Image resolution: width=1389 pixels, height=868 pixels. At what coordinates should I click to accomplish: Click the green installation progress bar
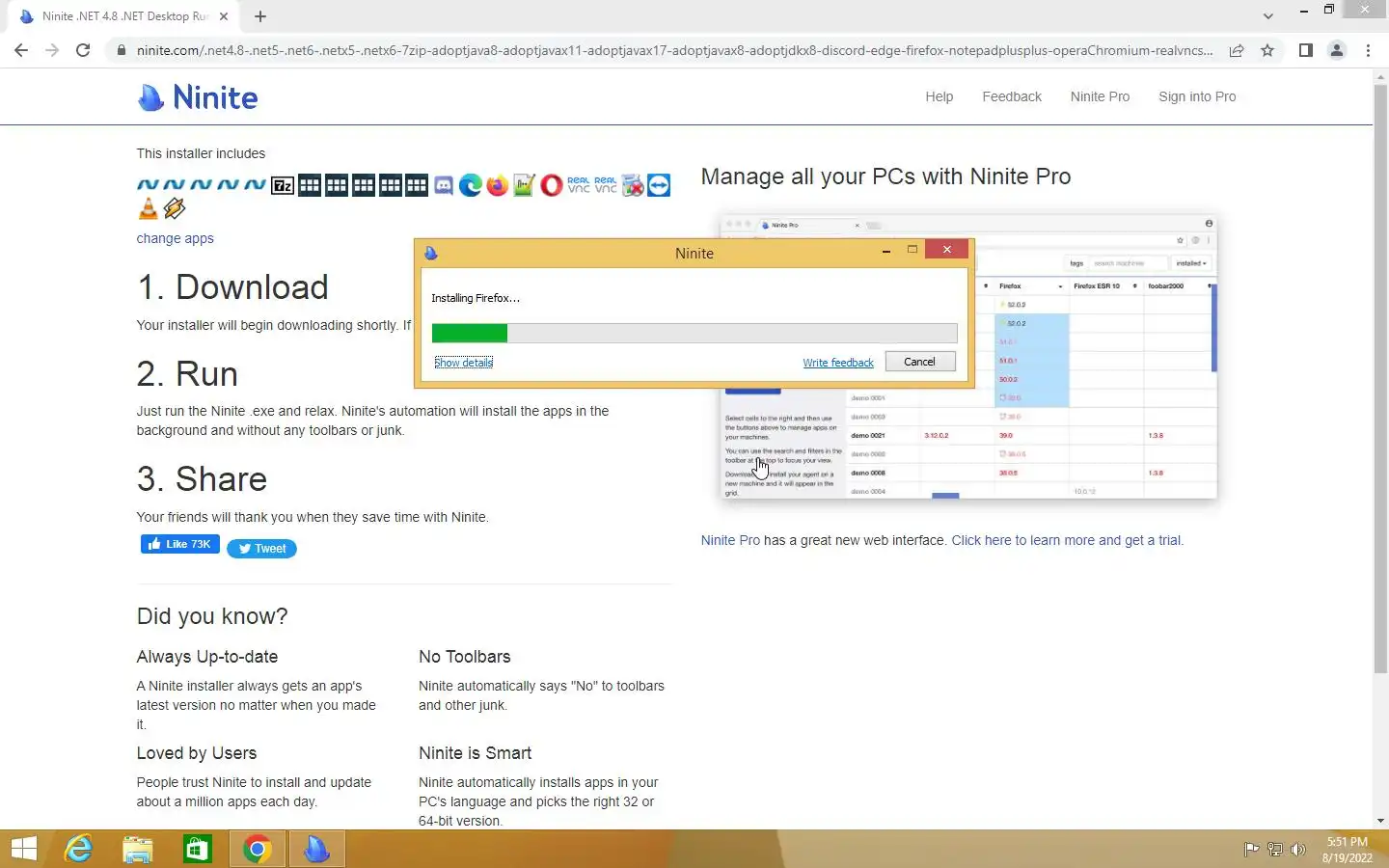pos(694,333)
